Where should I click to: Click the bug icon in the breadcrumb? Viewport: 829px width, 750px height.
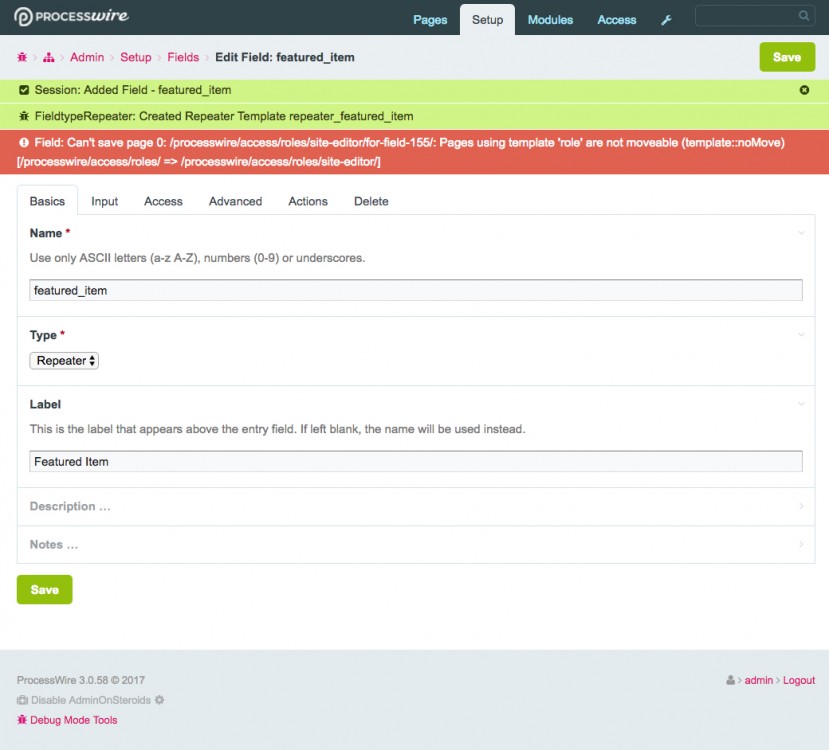coord(22,57)
